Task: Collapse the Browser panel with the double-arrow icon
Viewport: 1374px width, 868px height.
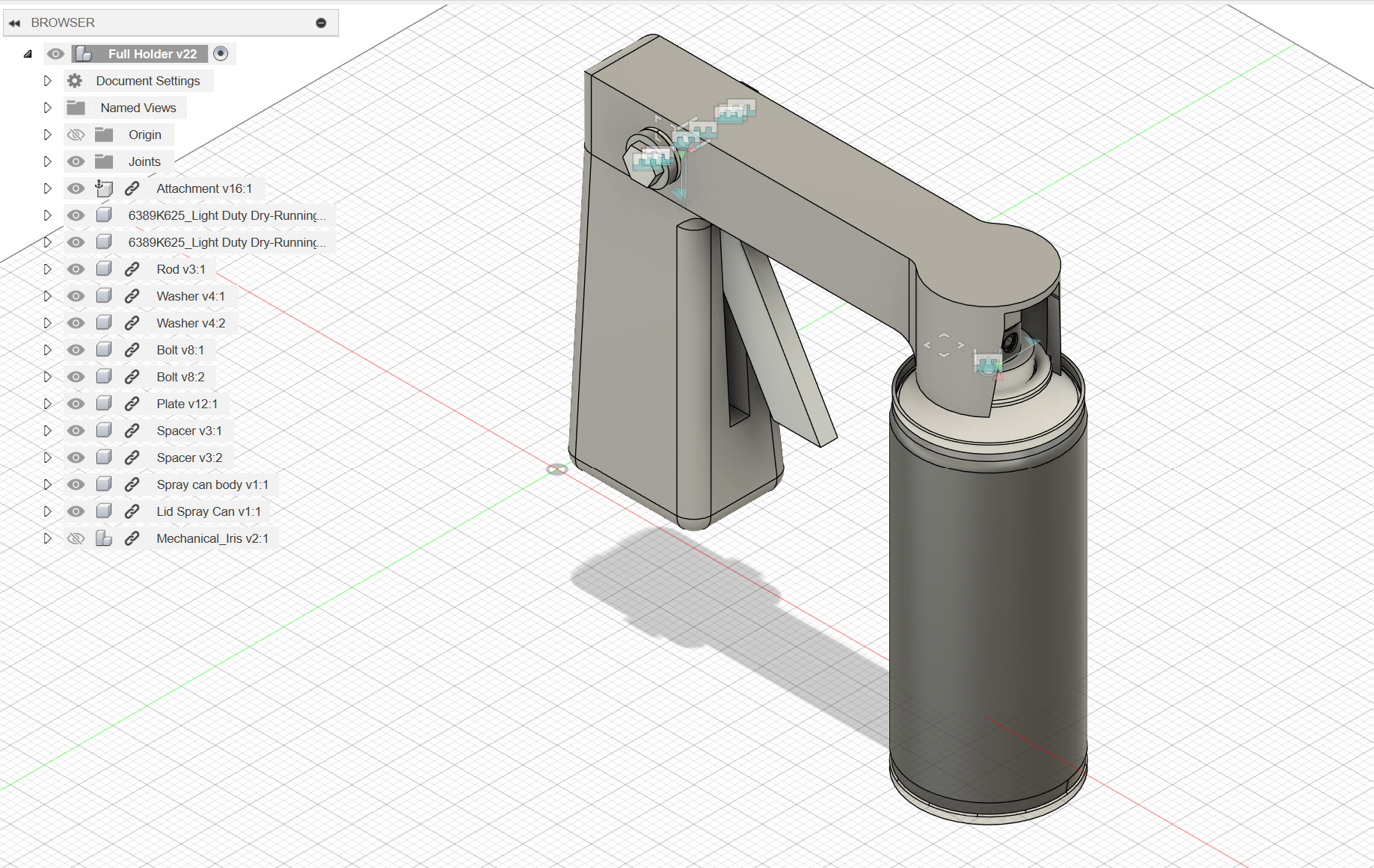Action: [x=14, y=23]
